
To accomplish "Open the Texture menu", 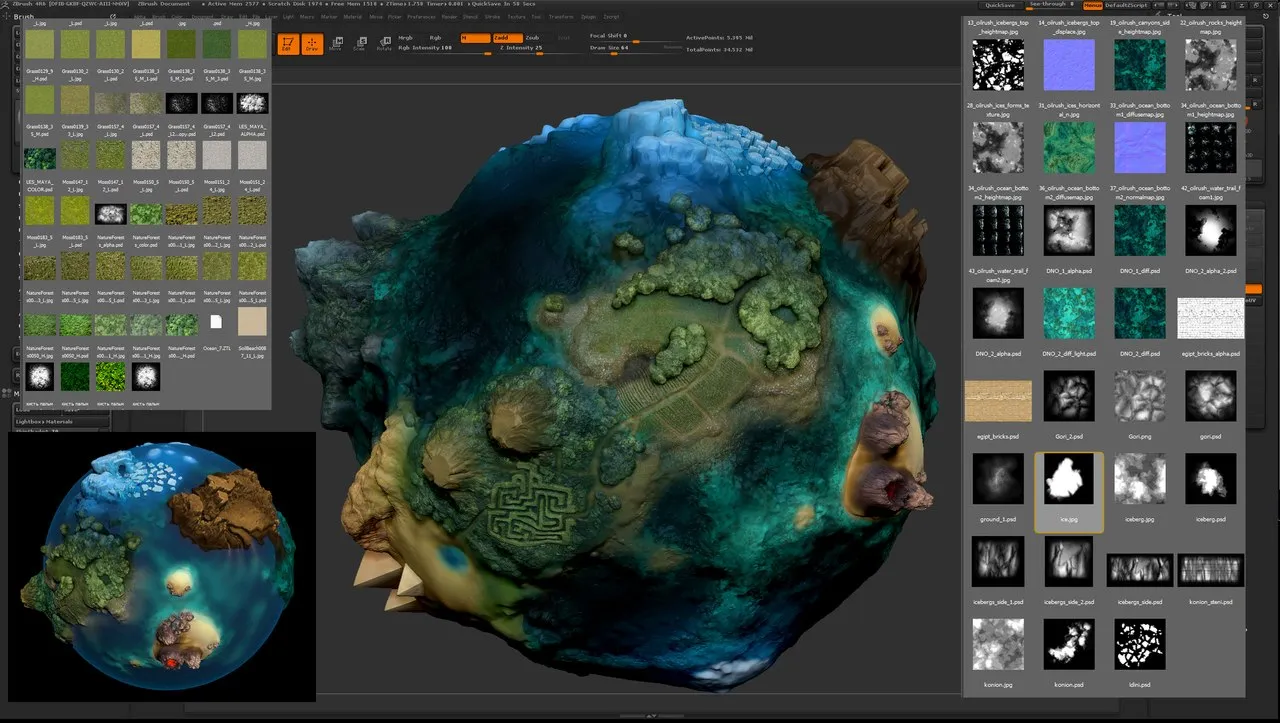I will point(515,17).
